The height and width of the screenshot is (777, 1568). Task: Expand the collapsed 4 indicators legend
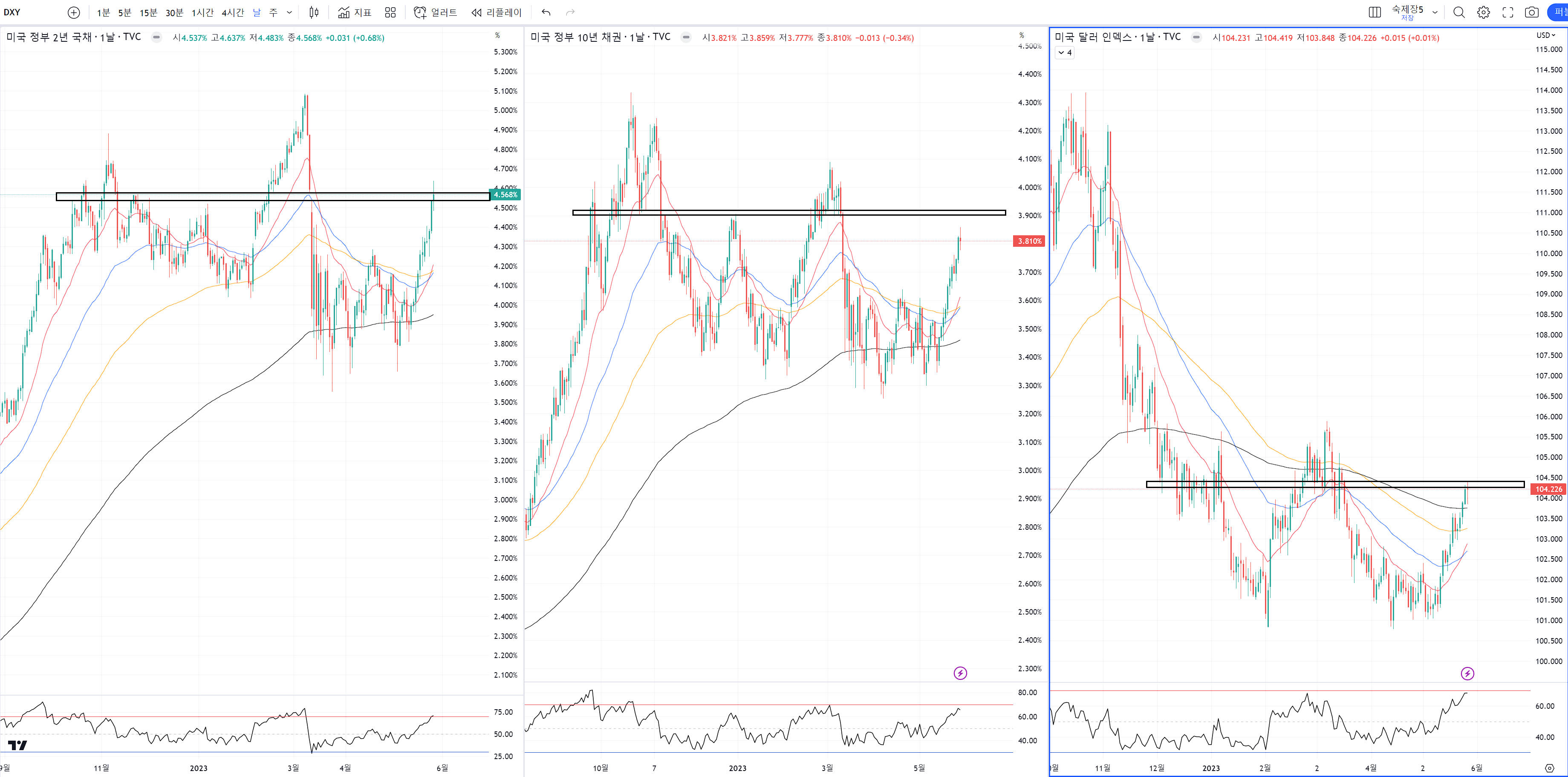(1065, 53)
